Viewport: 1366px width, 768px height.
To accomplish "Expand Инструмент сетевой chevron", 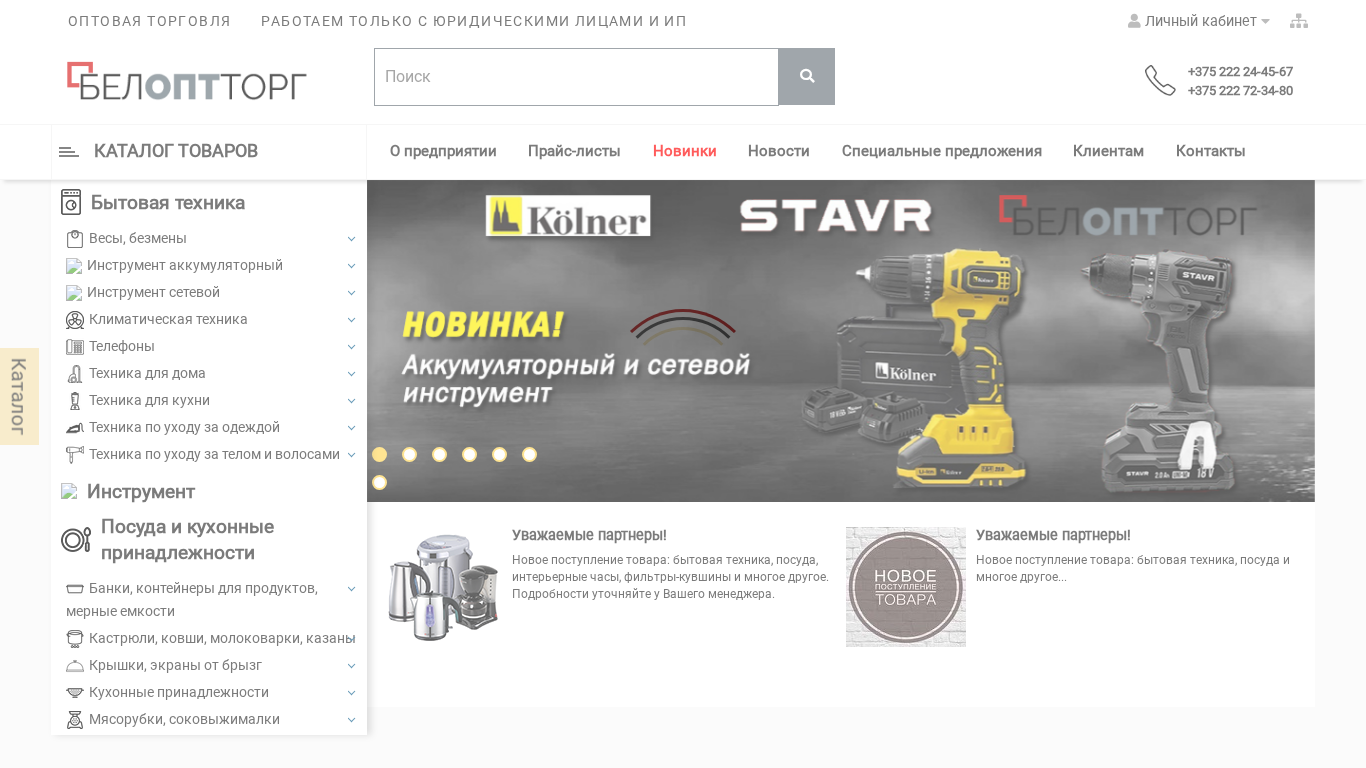I will [352, 293].
